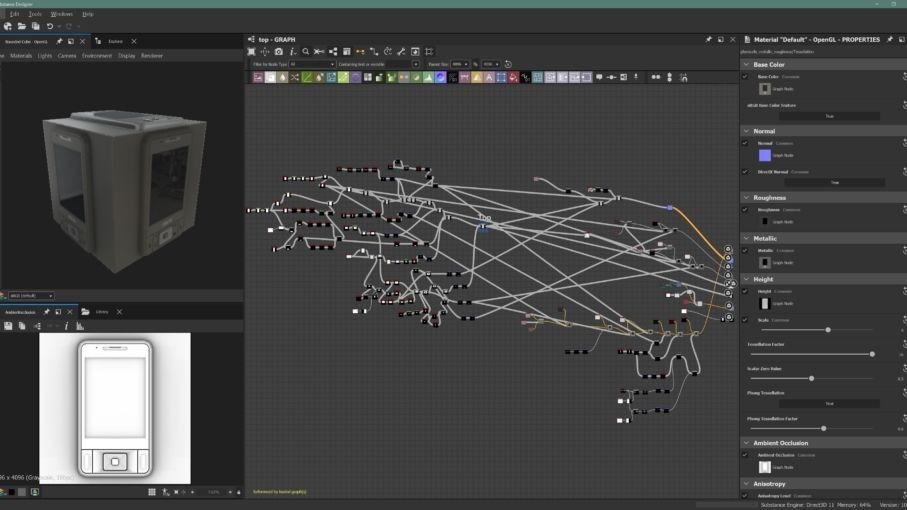The image size is (907, 510).
Task: Adjust the Tessellation Factor slider handle
Action: [872, 354]
